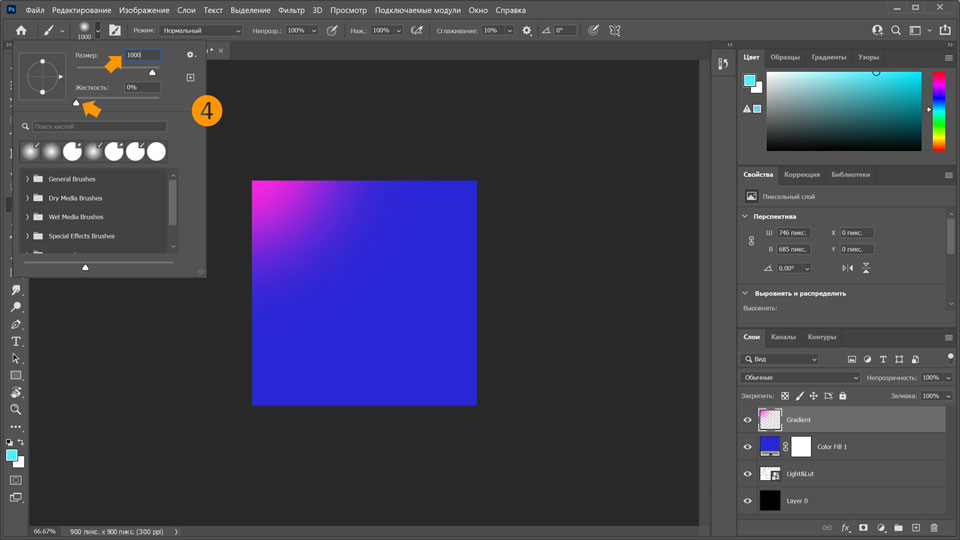Open the Градиенты tab
This screenshot has width=960, height=540.
(829, 57)
